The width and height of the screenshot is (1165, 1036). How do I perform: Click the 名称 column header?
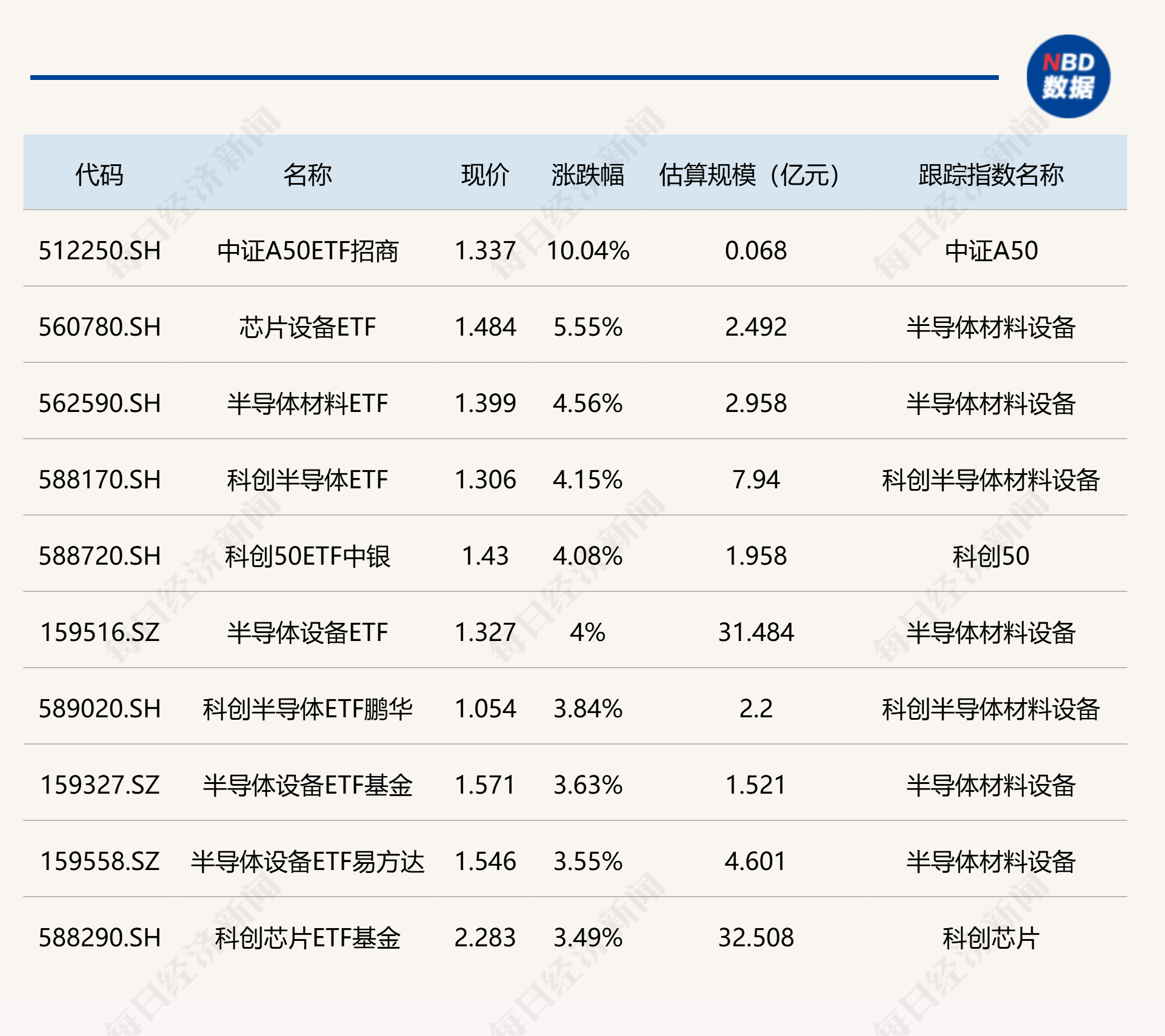[307, 174]
